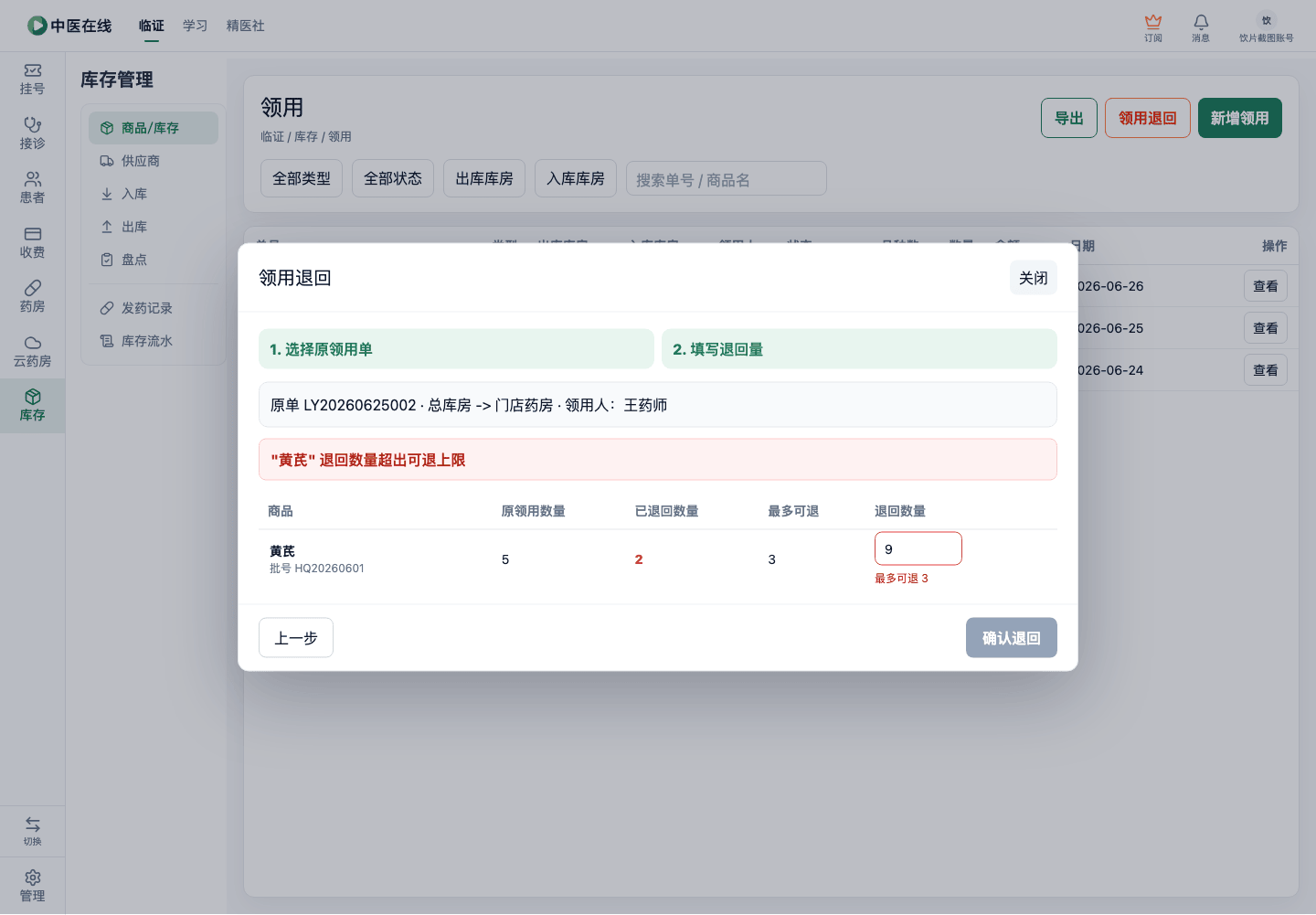The image size is (1316, 915).
Task: Open the 消息 bell notifications
Action: click(x=1201, y=27)
